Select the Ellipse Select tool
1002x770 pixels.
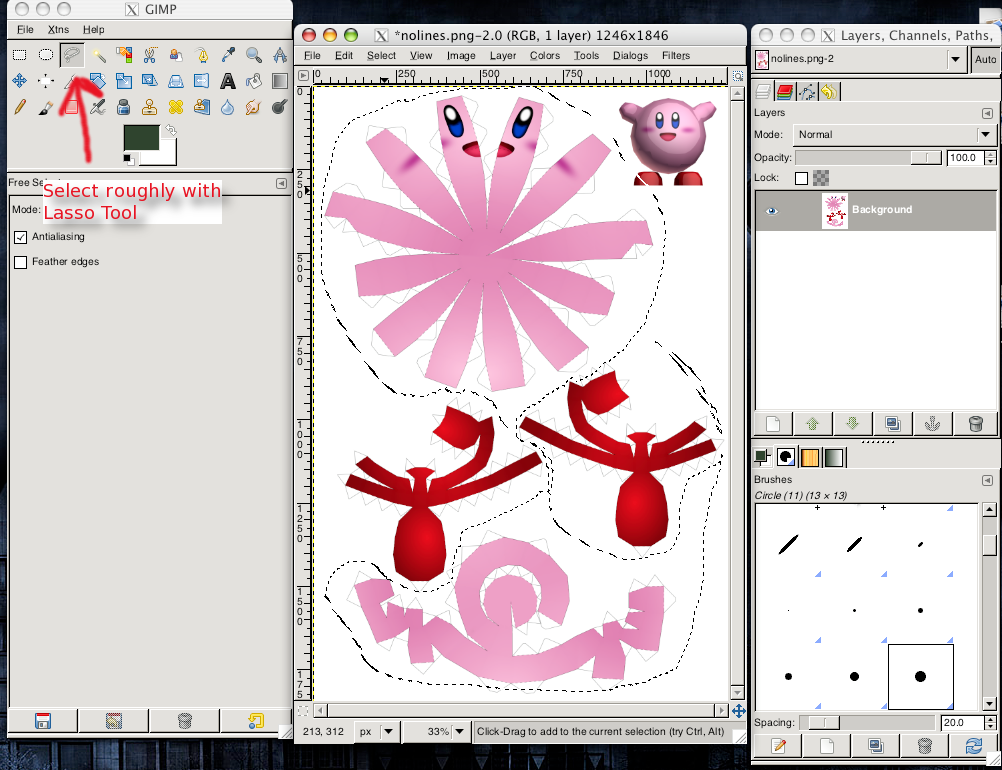pyautogui.click(x=46, y=55)
